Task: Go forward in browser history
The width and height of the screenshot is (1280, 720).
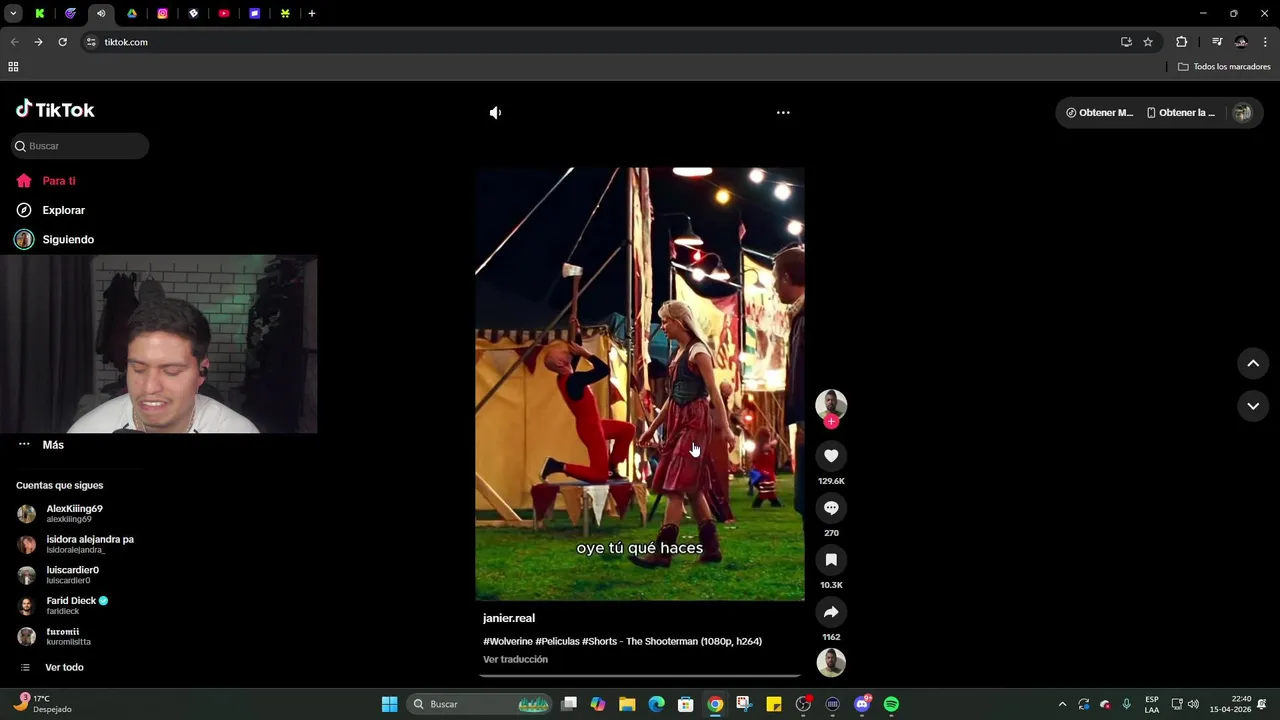Action: click(38, 42)
